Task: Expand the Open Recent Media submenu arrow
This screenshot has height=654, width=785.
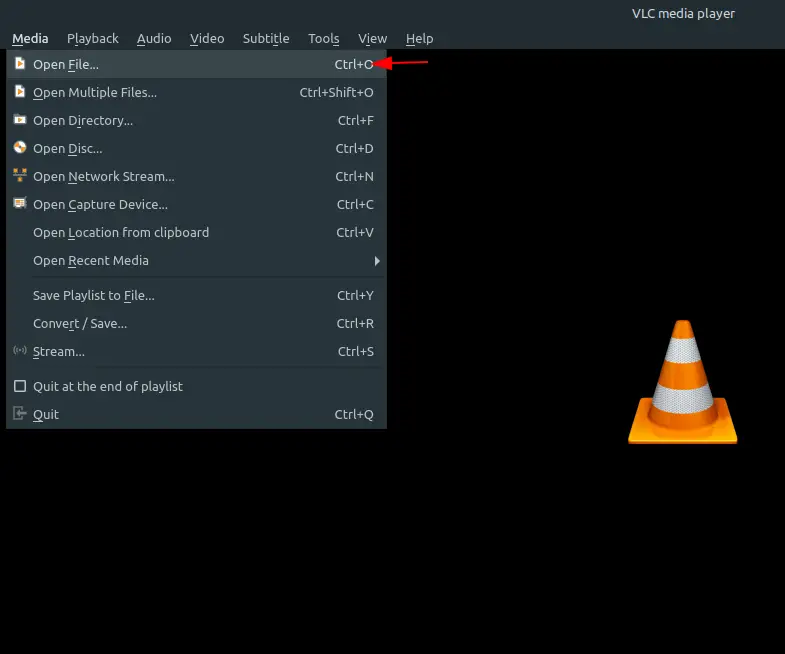Action: click(x=377, y=261)
